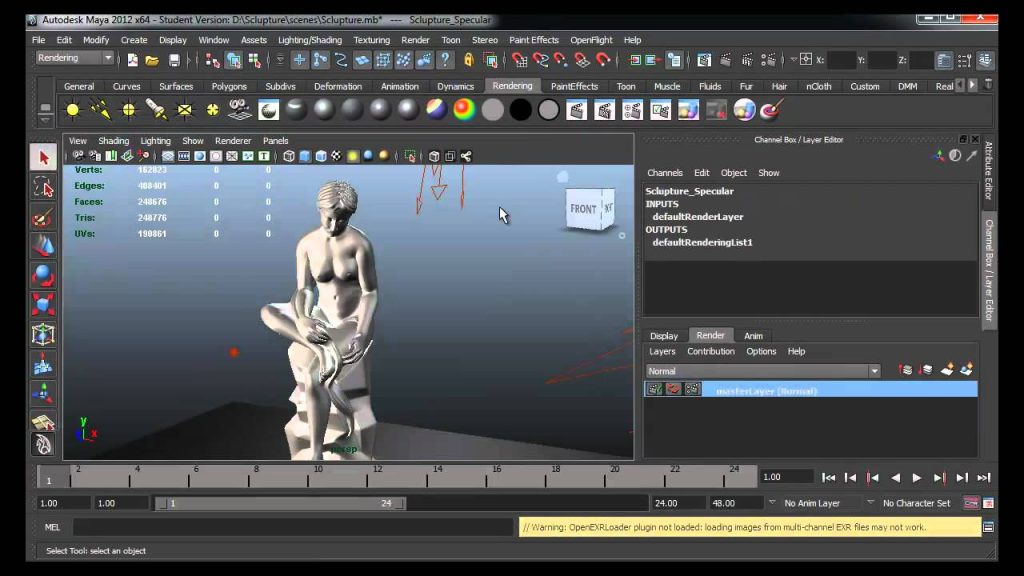Click the New Scene icon
Image resolution: width=1024 pixels, height=576 pixels.
(x=133, y=61)
